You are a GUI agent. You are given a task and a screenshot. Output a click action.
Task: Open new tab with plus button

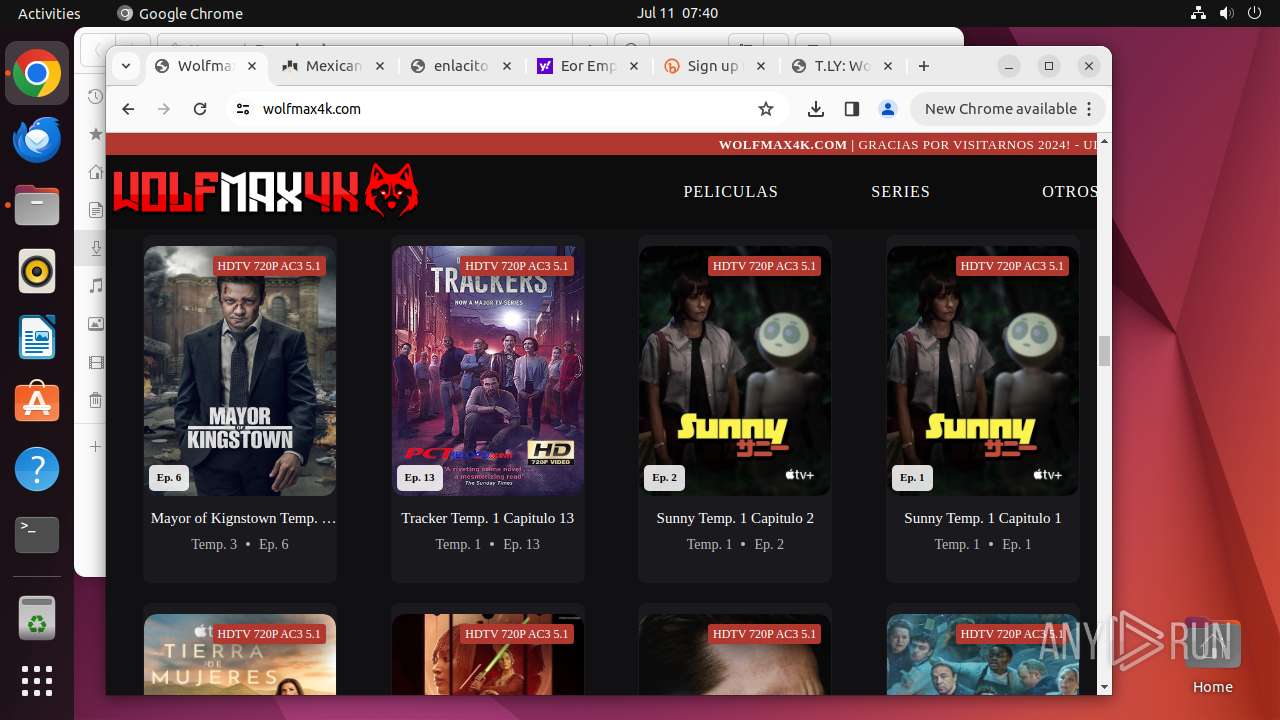pyautogui.click(x=924, y=66)
